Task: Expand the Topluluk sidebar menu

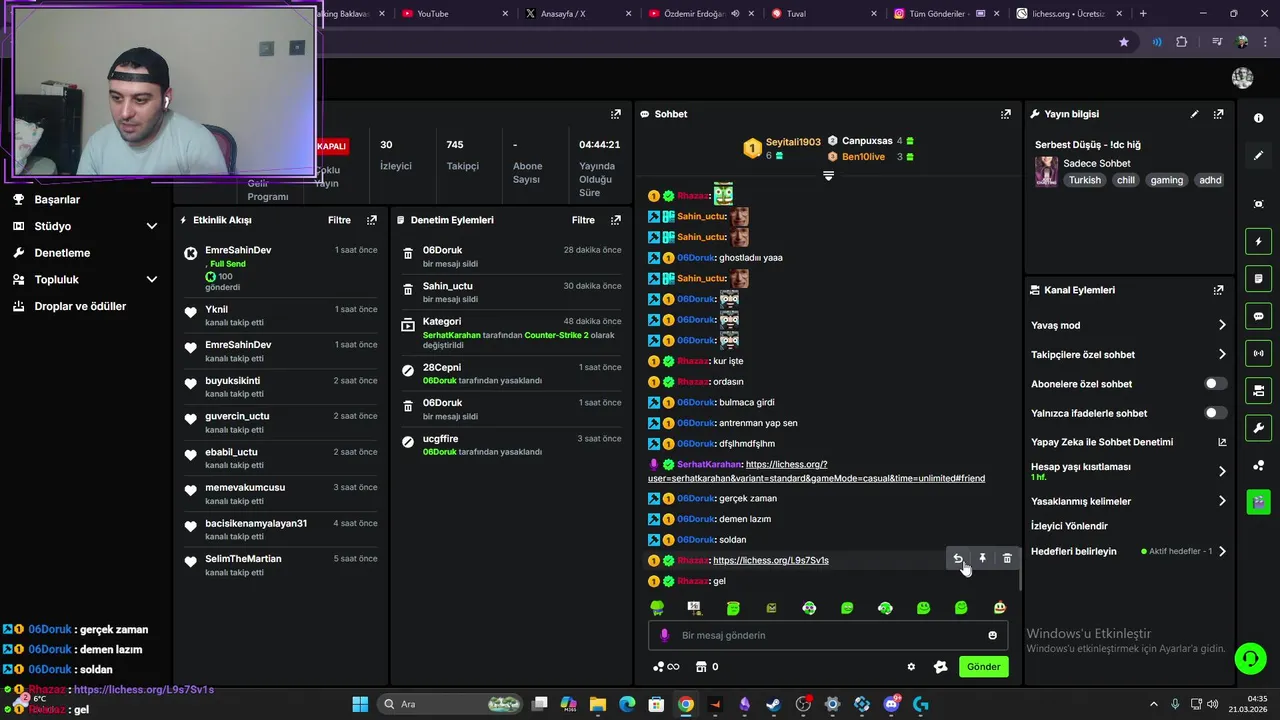Action: (x=152, y=279)
